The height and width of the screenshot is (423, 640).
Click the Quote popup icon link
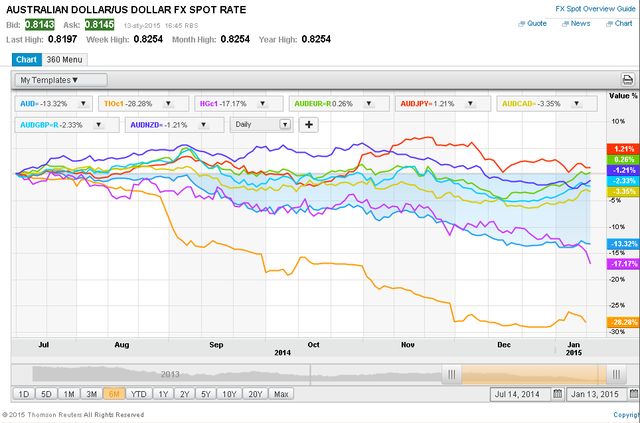coord(532,24)
